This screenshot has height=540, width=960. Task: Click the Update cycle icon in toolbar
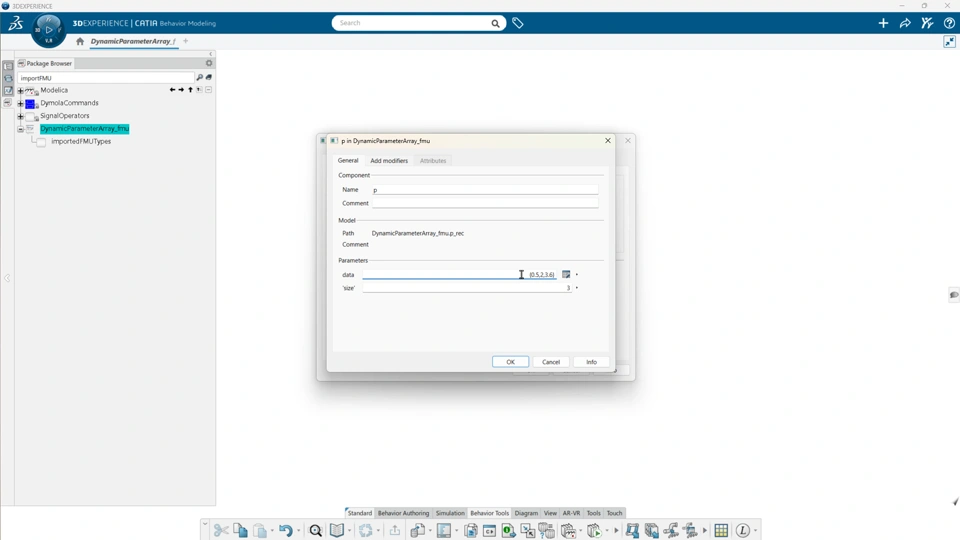[x=366, y=530]
